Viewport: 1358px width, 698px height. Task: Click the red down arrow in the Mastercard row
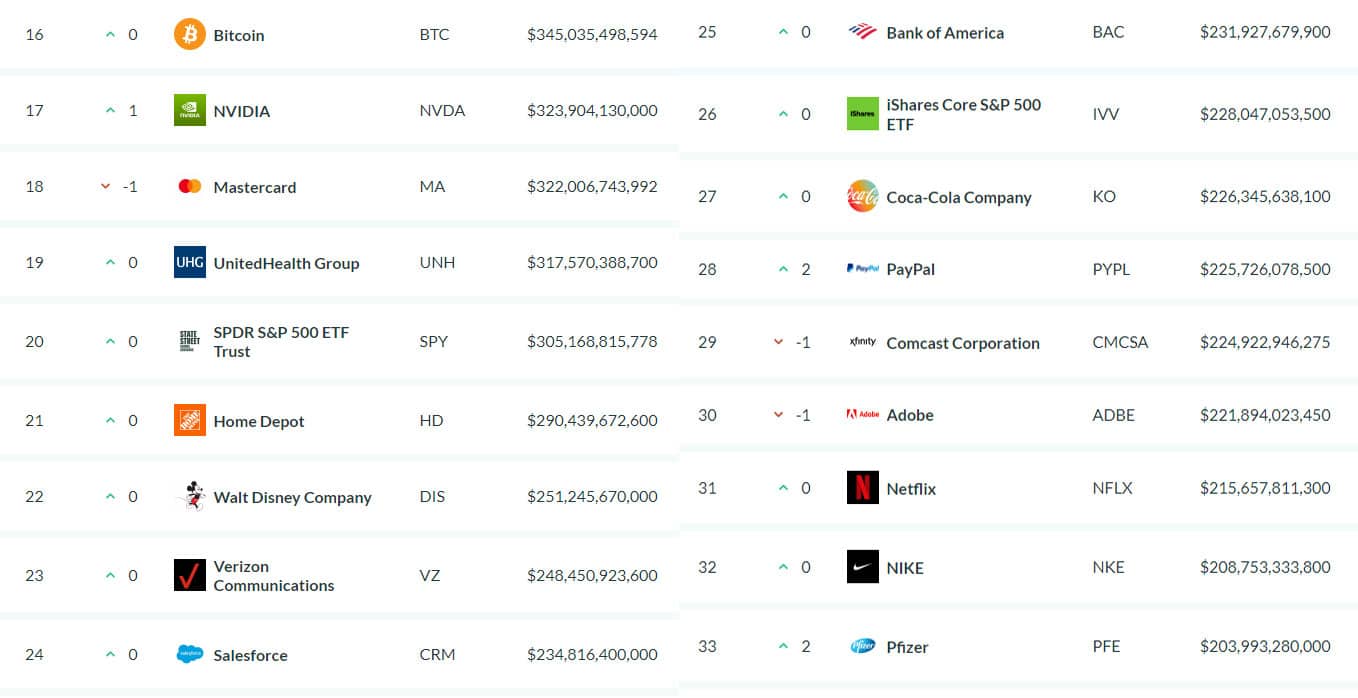click(x=106, y=186)
